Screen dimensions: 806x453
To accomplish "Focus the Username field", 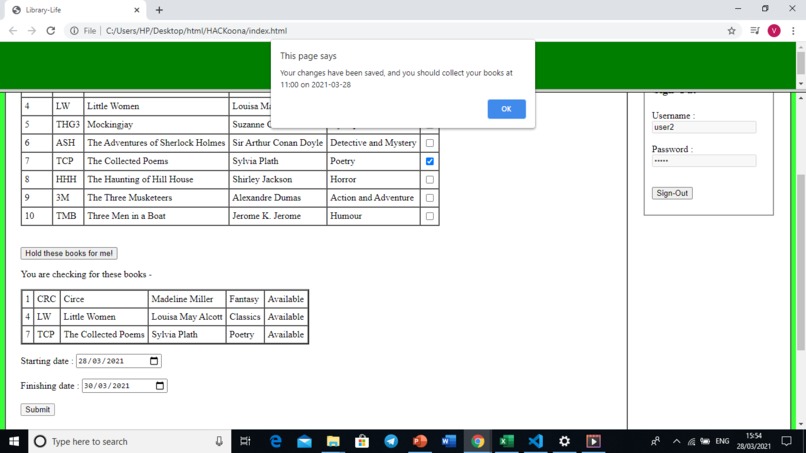I will 704,127.
